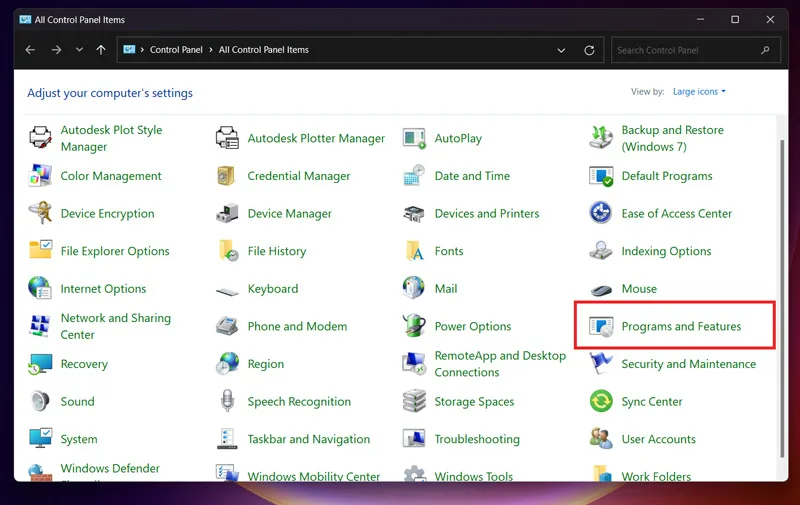
Task: Open the AutoPlay icon
Action: pos(414,138)
